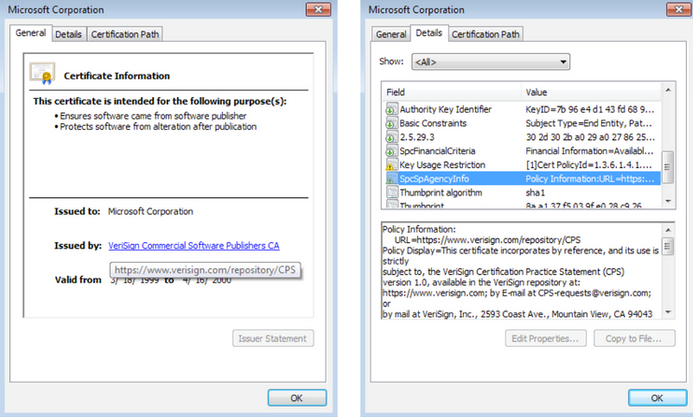Switch to General tab in the field list dialog
Screen dimensions: 693x417
point(390,34)
